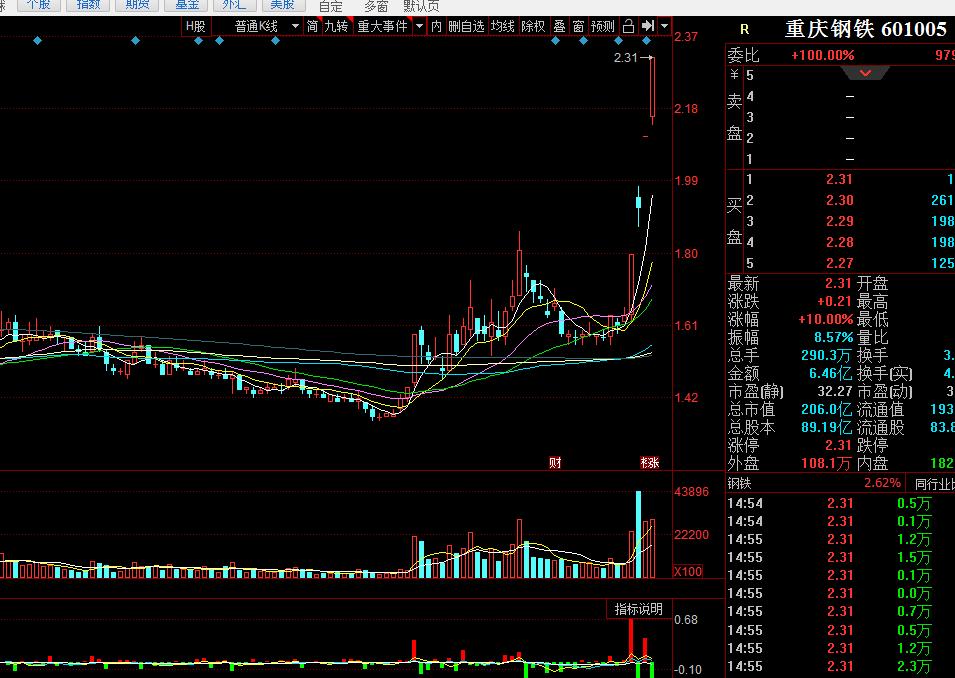Click the buy level 3 price 2.29
Viewport: 955px width, 678px height.
click(839, 221)
